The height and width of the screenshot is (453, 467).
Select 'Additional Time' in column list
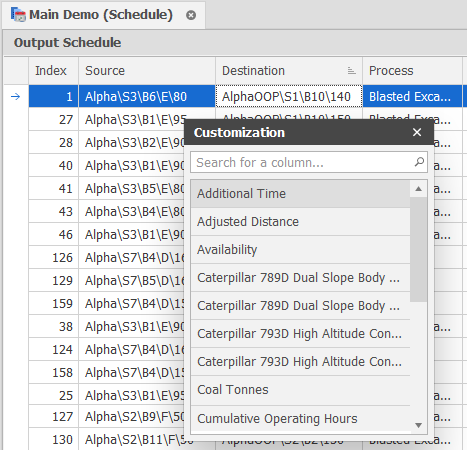pyautogui.click(x=300, y=194)
